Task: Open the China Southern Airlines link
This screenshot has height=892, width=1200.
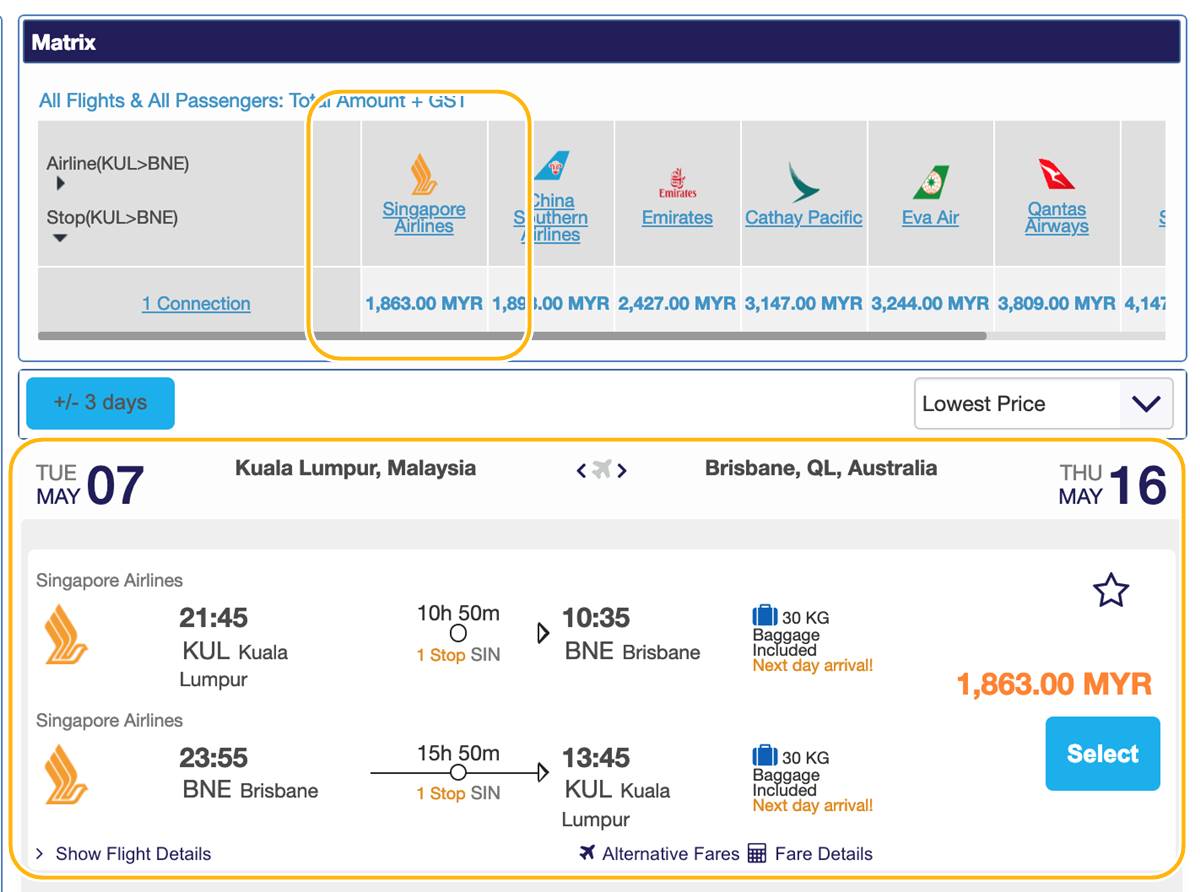Action: coord(551,218)
